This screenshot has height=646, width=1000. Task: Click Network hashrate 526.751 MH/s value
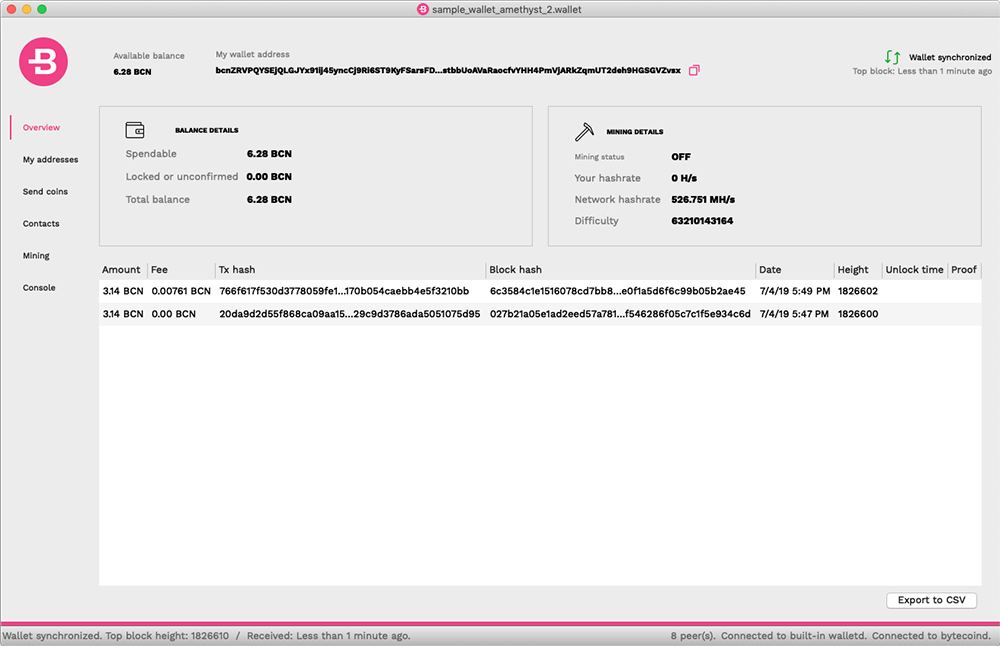click(703, 200)
